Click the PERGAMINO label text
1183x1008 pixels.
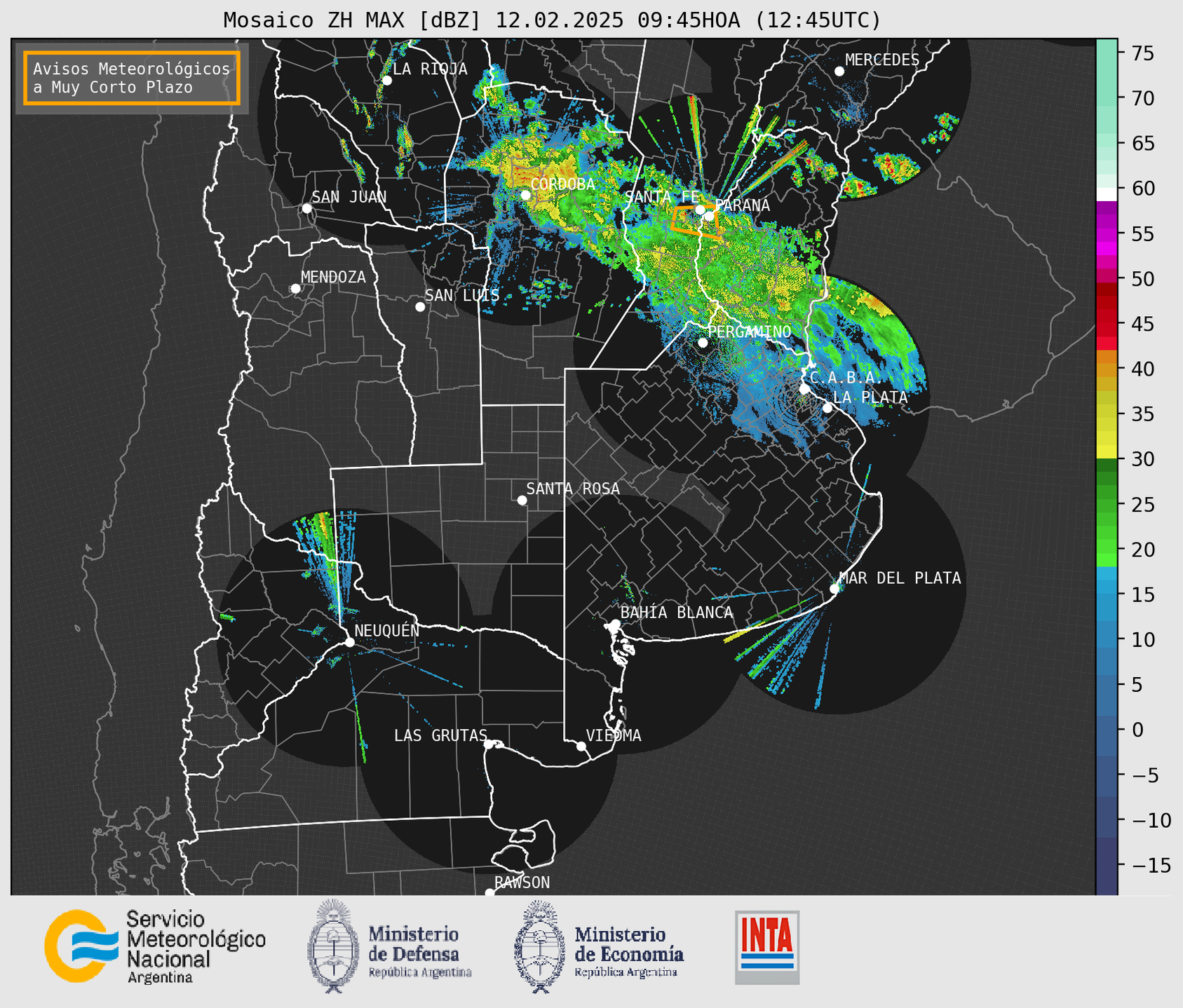click(x=749, y=332)
